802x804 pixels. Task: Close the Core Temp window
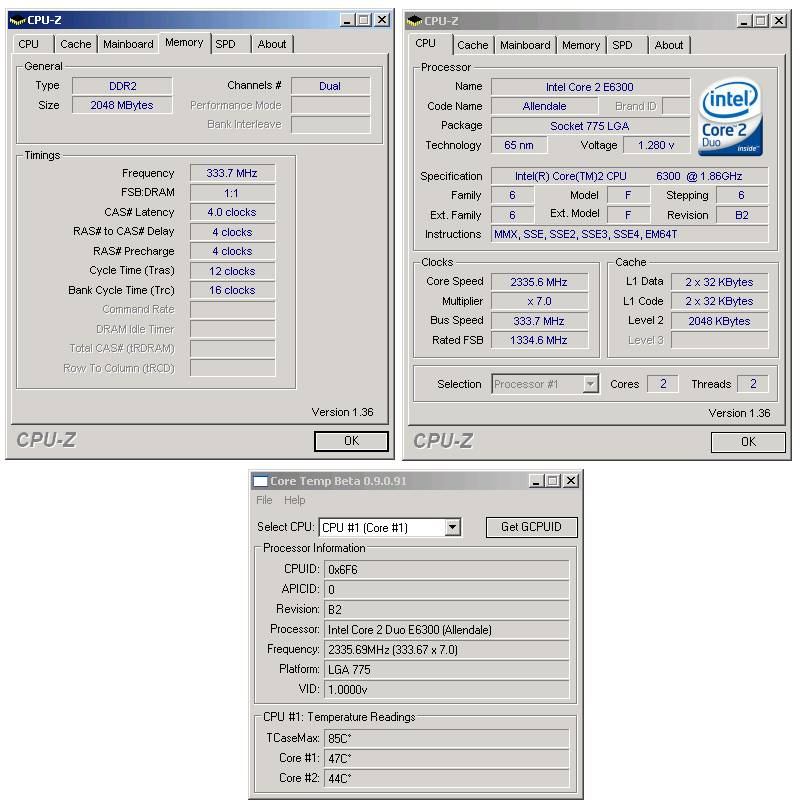pos(571,481)
